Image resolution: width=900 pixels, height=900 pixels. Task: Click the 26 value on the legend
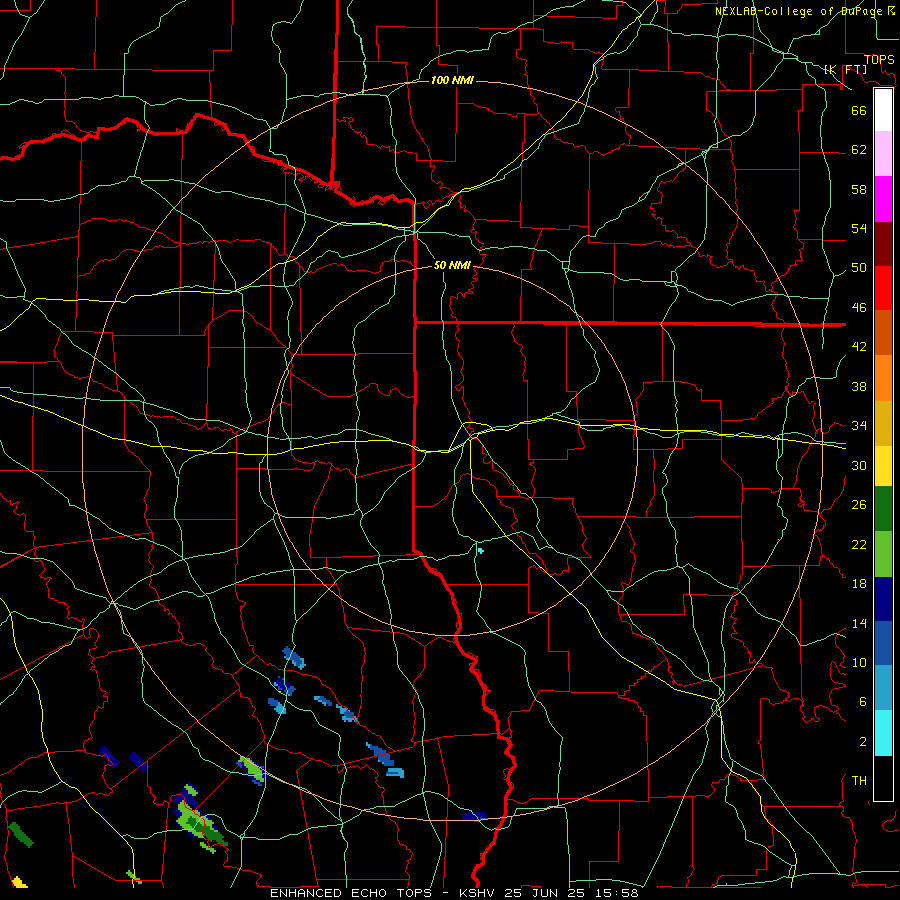[859, 505]
